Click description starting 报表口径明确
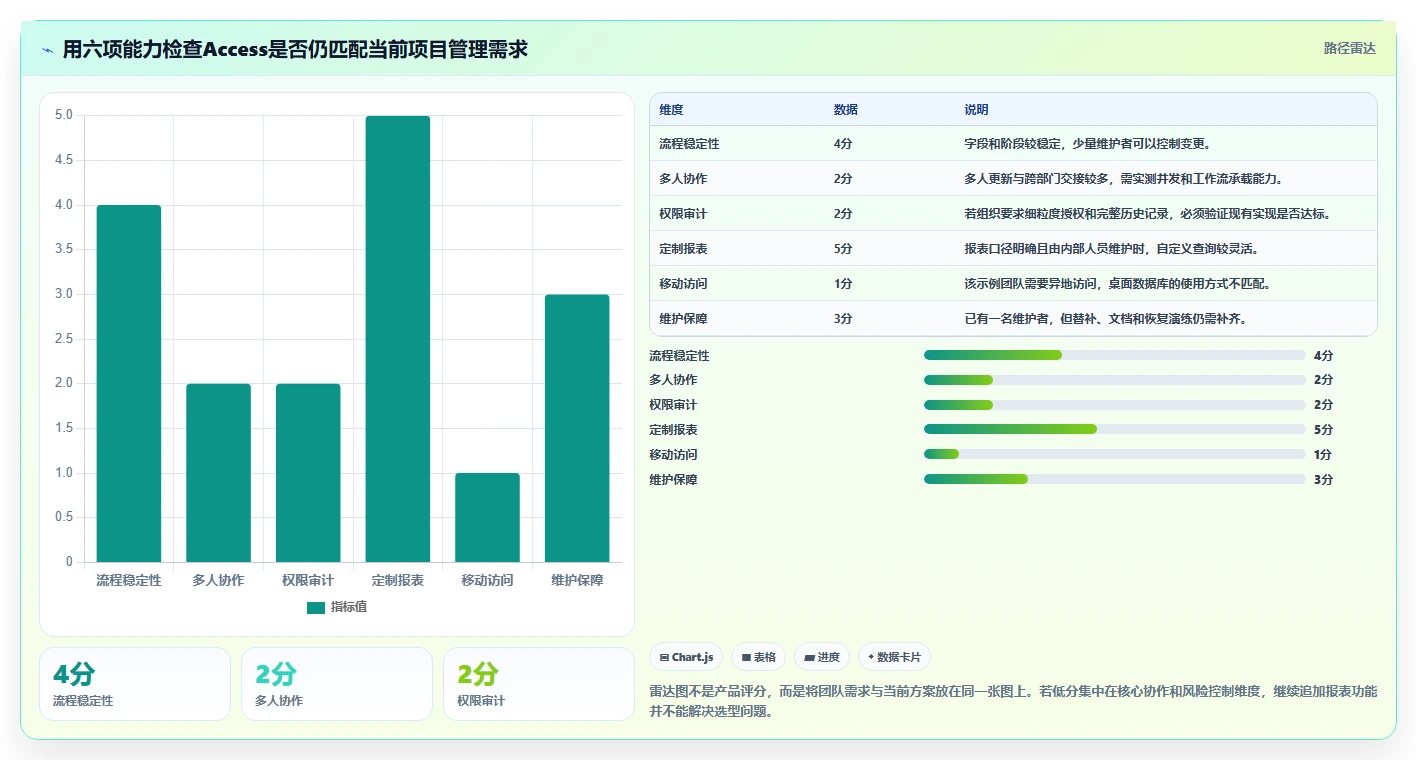 [1111, 249]
